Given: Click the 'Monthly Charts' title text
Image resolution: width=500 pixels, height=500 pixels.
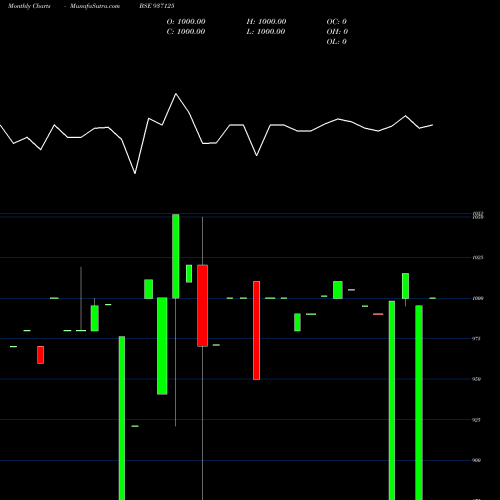Looking at the screenshot, I should click(x=29, y=6).
